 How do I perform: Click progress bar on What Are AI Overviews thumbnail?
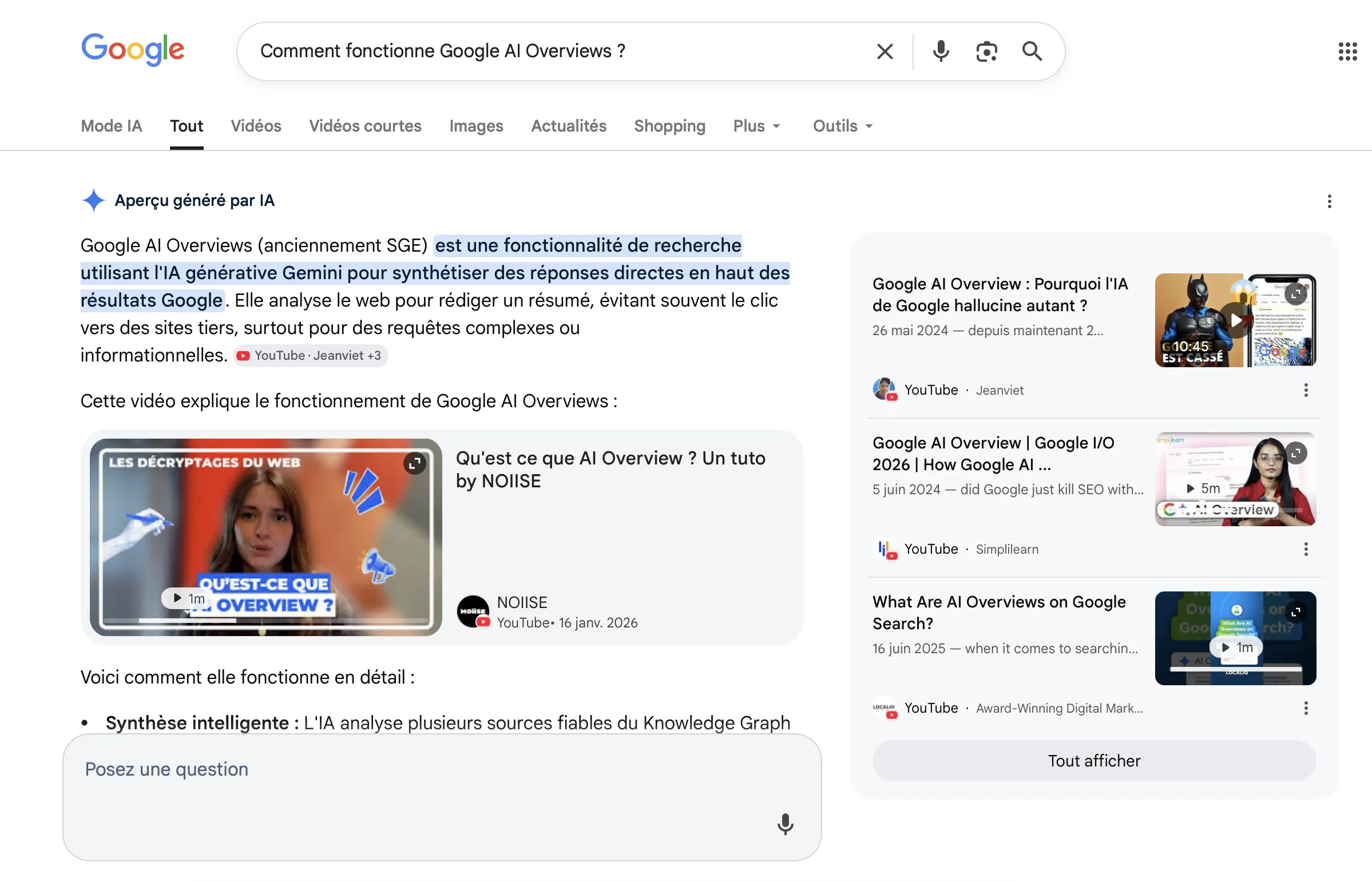click(x=1236, y=669)
